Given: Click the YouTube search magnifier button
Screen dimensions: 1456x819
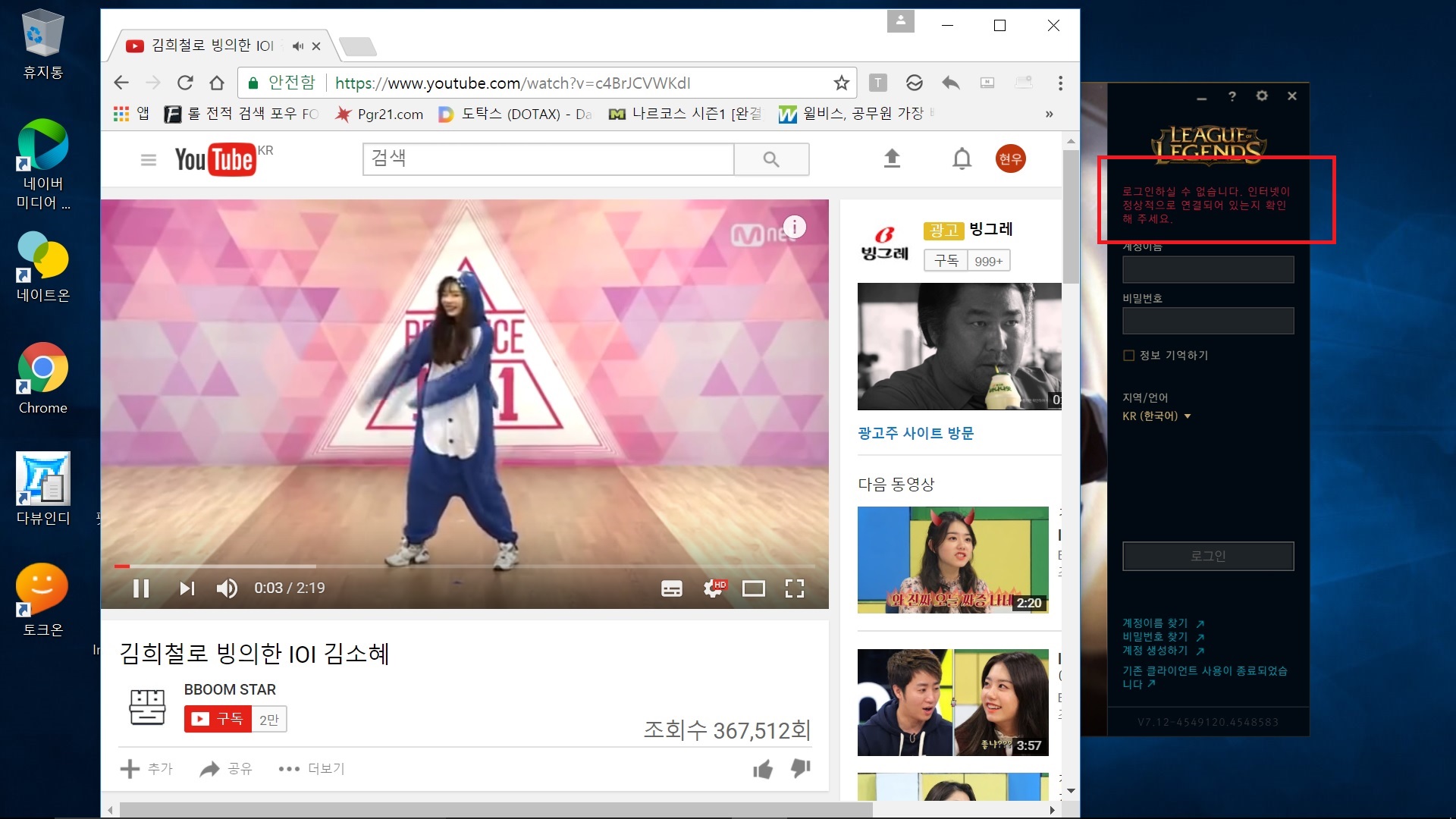Looking at the screenshot, I should [771, 159].
